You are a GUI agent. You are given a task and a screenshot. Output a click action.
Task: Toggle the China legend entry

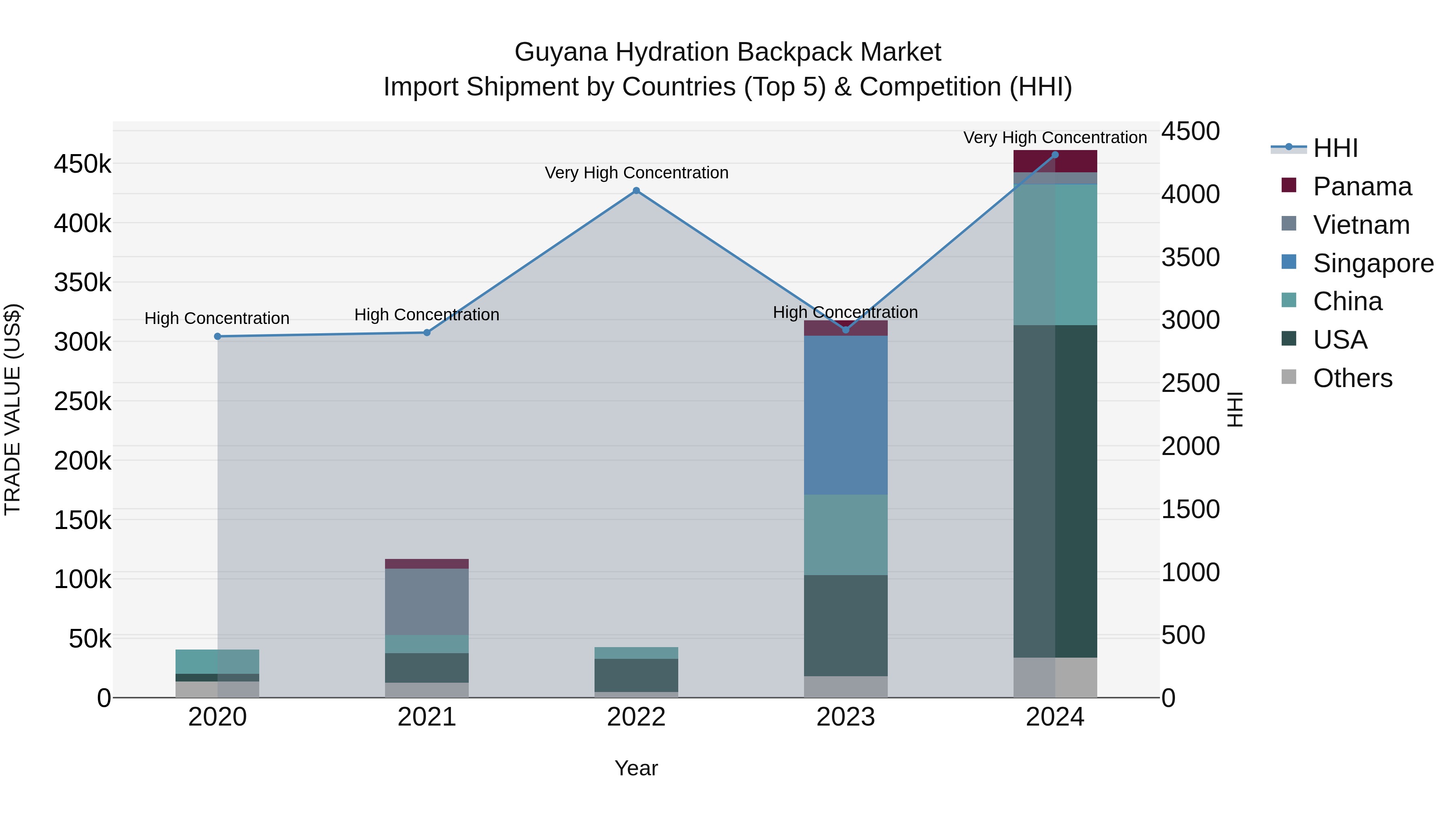tap(1332, 301)
